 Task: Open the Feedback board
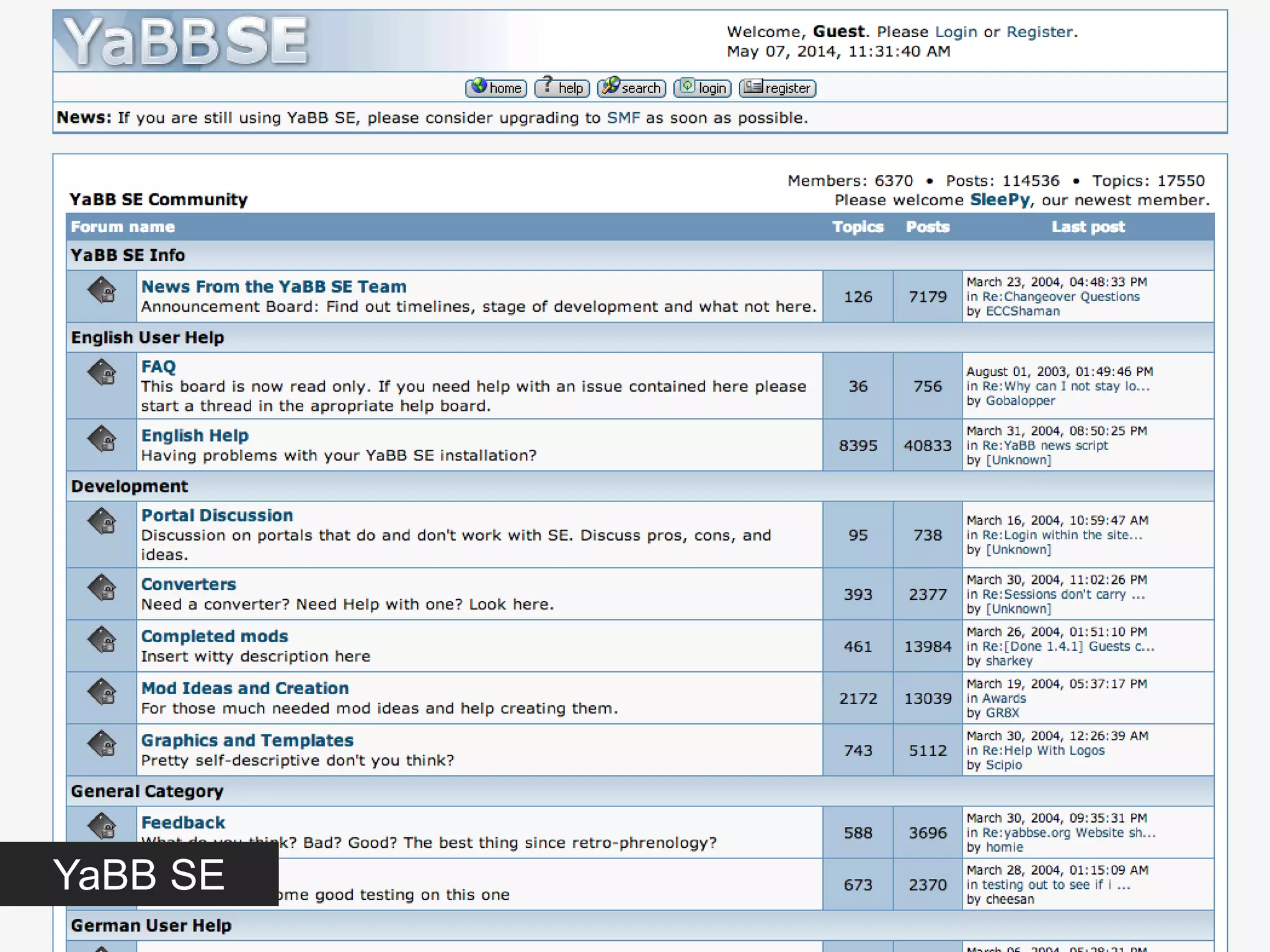pyautogui.click(x=183, y=822)
